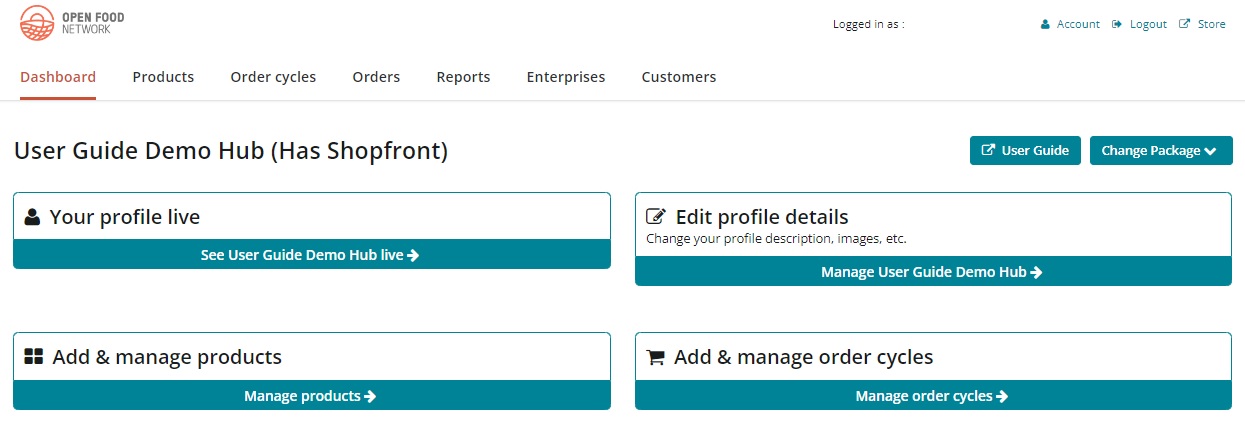The height and width of the screenshot is (426, 1245).
Task: Open the Products tab
Action: click(163, 77)
